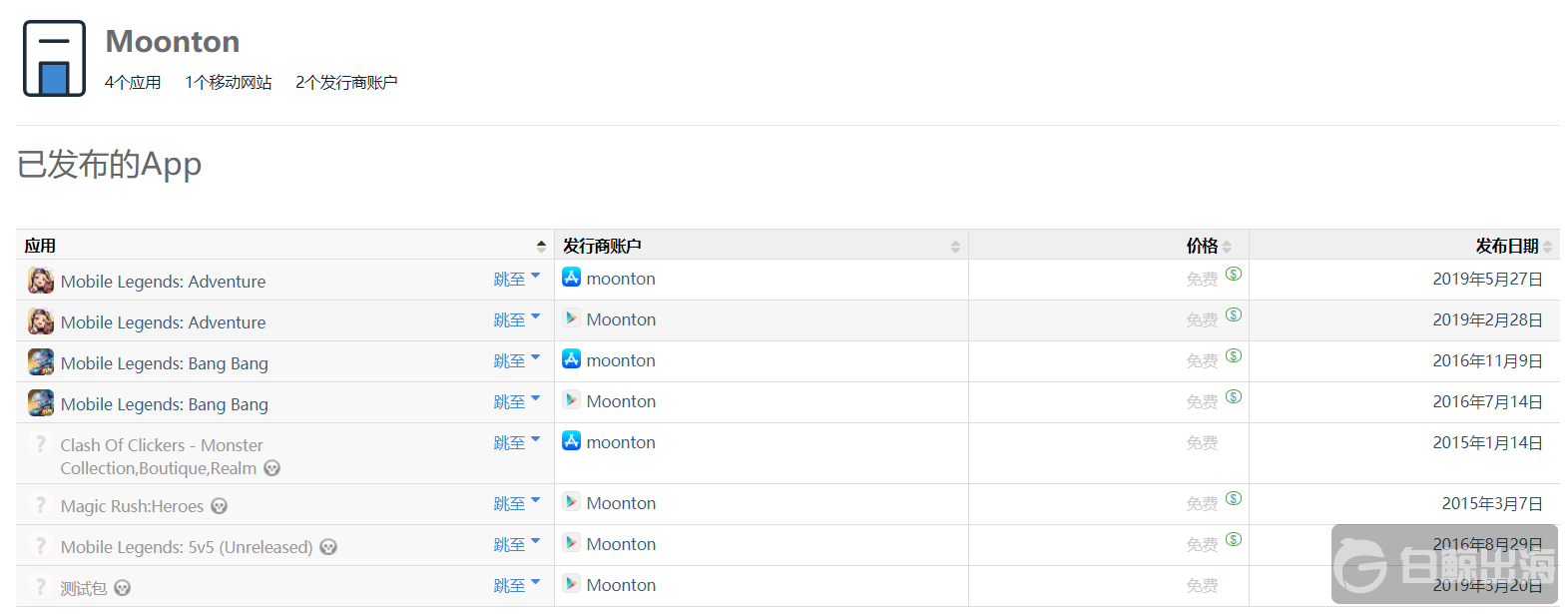Sort table by 发布日期 column header

(1403, 246)
